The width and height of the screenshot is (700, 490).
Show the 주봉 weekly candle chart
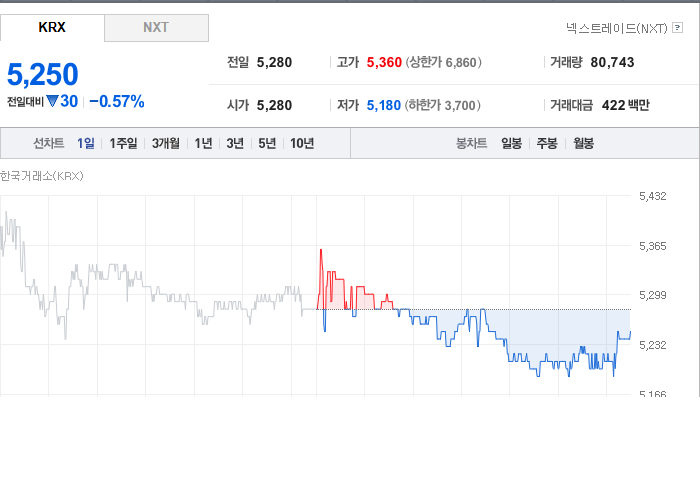coord(547,143)
